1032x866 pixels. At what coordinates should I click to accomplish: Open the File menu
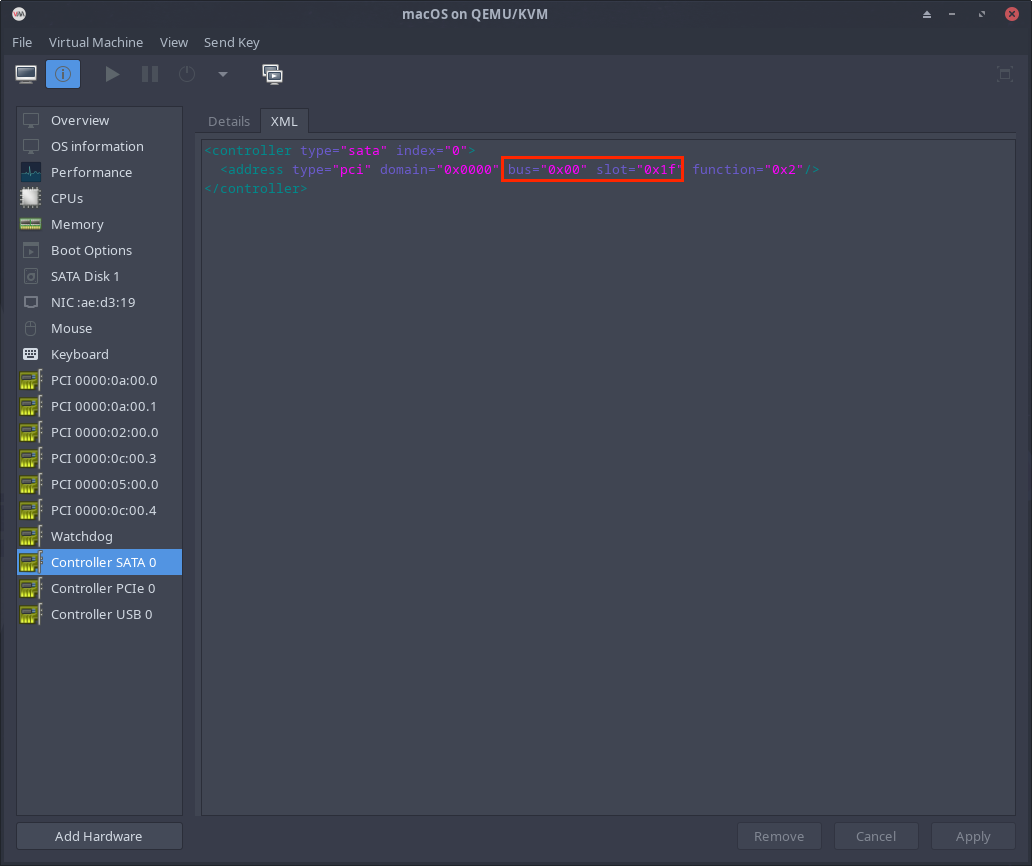pyautogui.click(x=22, y=42)
